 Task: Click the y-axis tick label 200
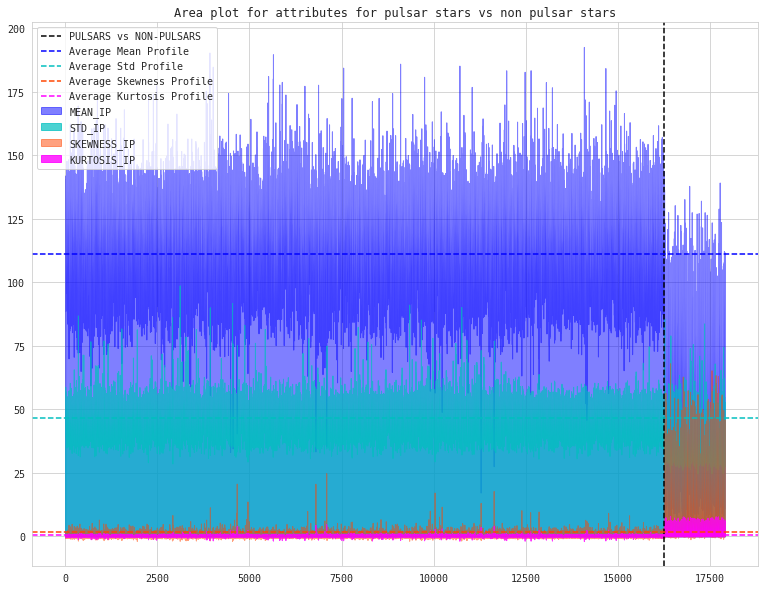click(x=17, y=30)
